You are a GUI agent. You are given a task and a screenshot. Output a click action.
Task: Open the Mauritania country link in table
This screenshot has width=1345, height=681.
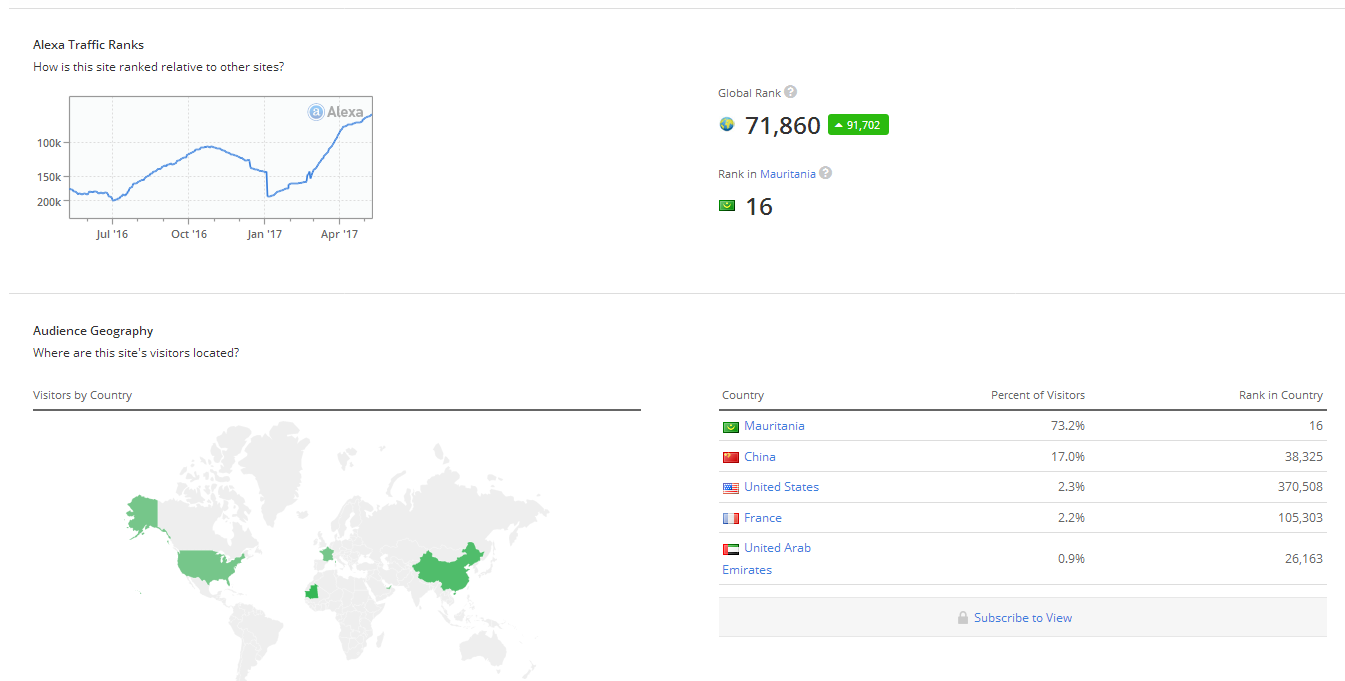click(x=774, y=426)
